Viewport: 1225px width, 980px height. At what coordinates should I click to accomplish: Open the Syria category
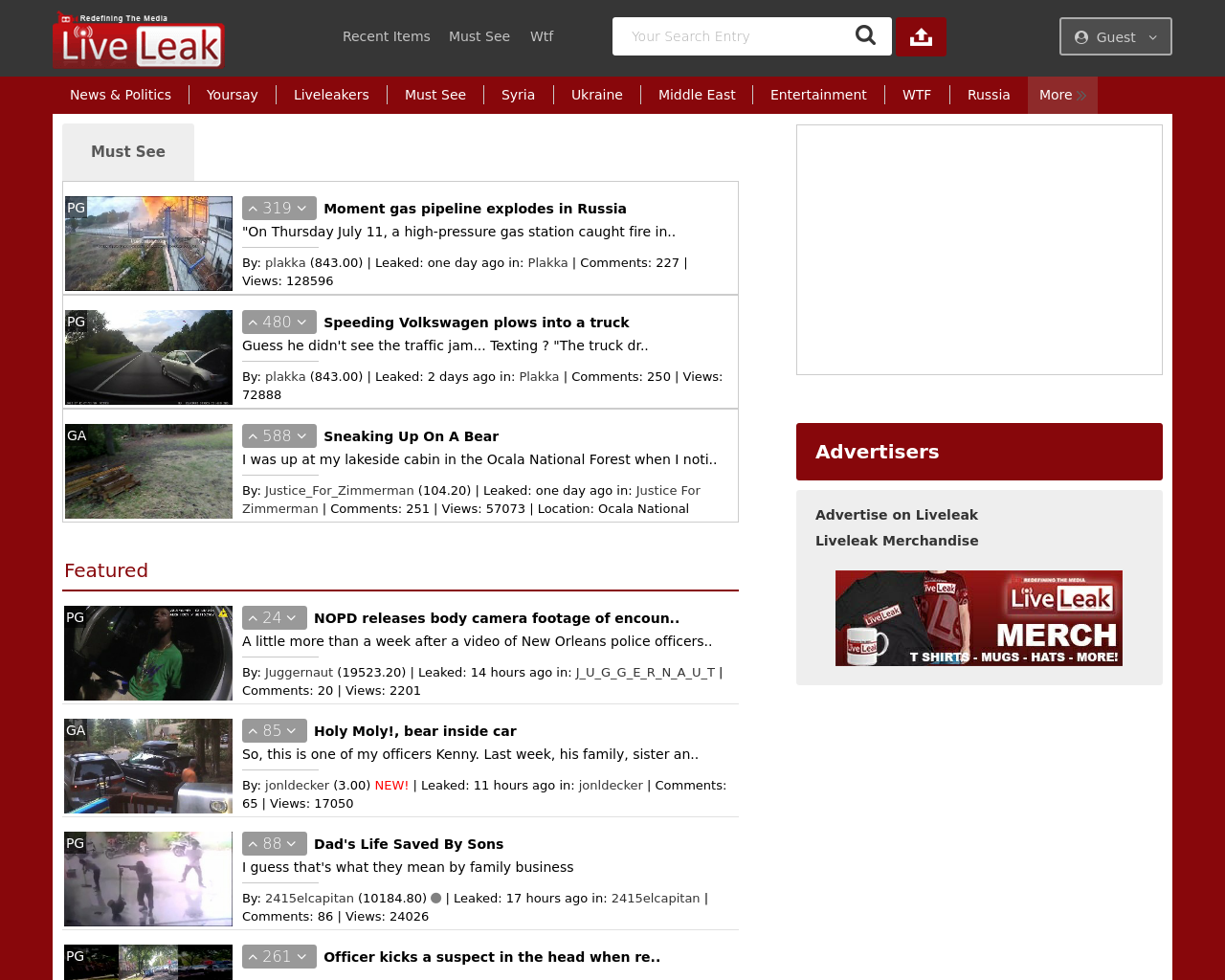(x=518, y=95)
